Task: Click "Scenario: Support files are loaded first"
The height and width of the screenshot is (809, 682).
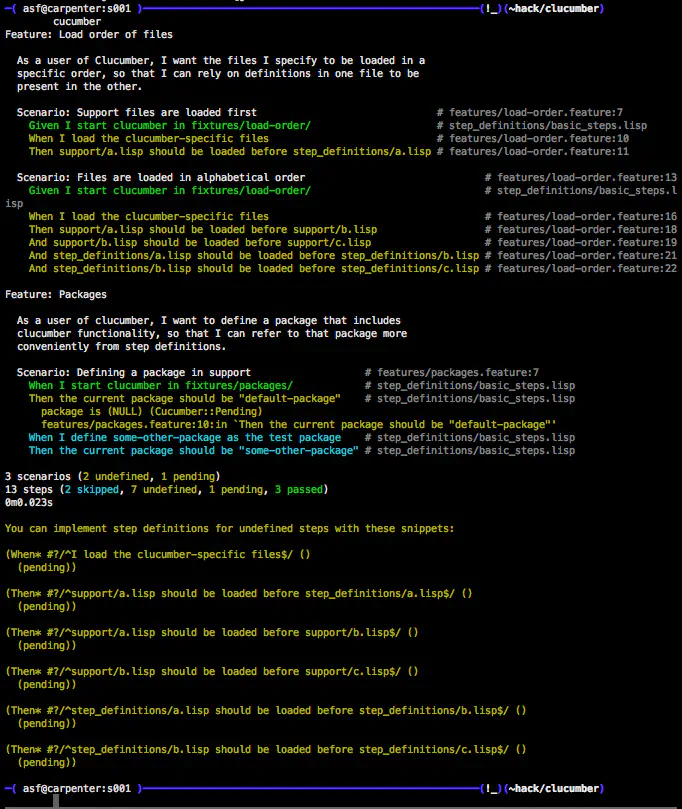Action: coord(136,112)
